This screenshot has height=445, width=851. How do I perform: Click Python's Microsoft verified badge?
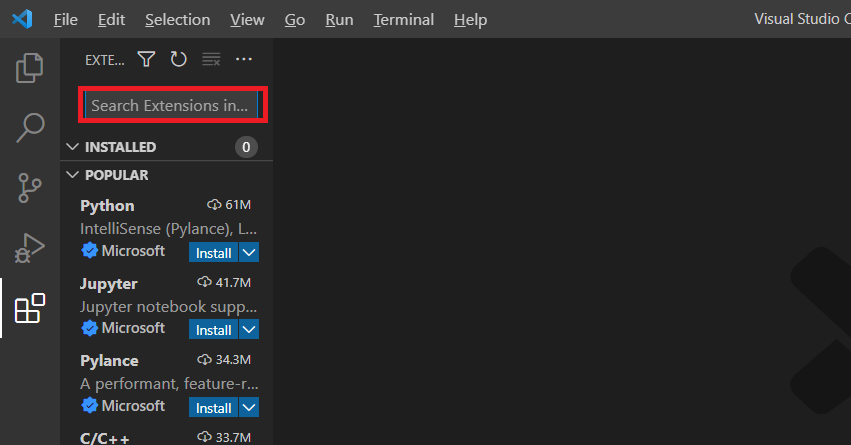click(x=90, y=251)
